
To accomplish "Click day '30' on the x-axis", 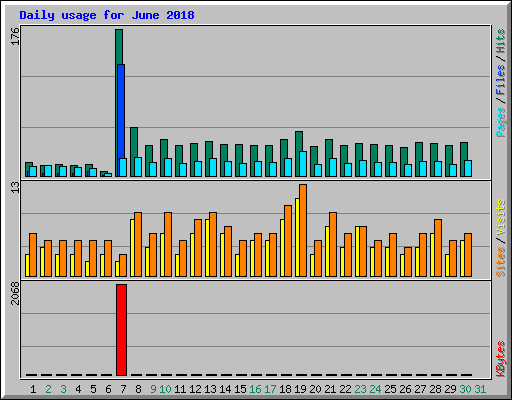I will [x=465, y=389].
